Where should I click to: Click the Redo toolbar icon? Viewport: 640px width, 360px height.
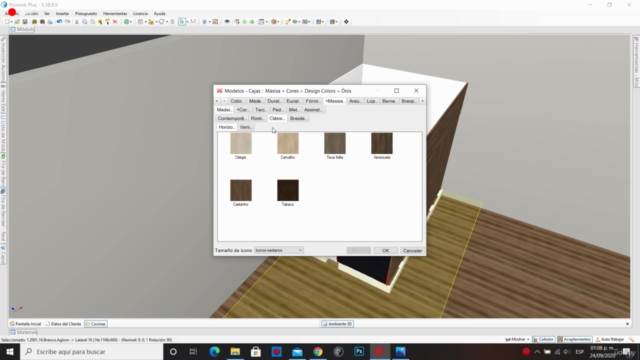tap(67, 22)
